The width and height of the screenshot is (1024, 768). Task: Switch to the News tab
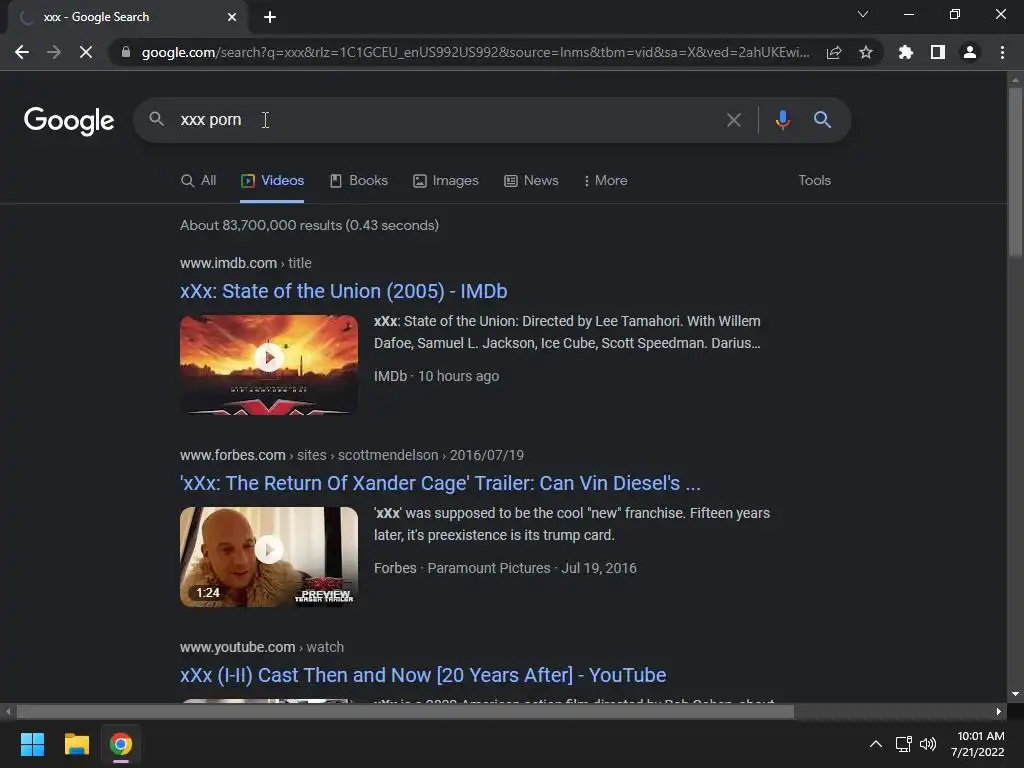point(531,181)
